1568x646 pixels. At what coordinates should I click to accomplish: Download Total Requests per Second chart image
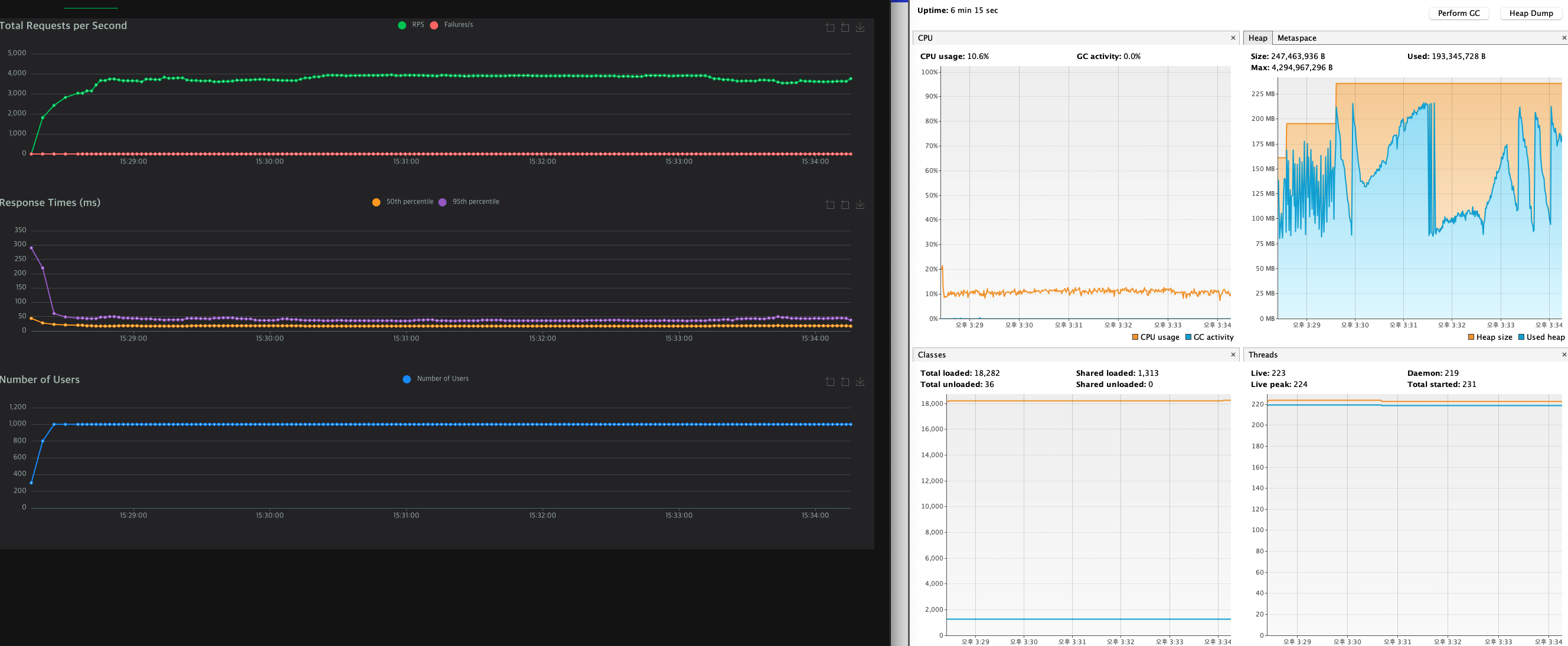pos(860,28)
